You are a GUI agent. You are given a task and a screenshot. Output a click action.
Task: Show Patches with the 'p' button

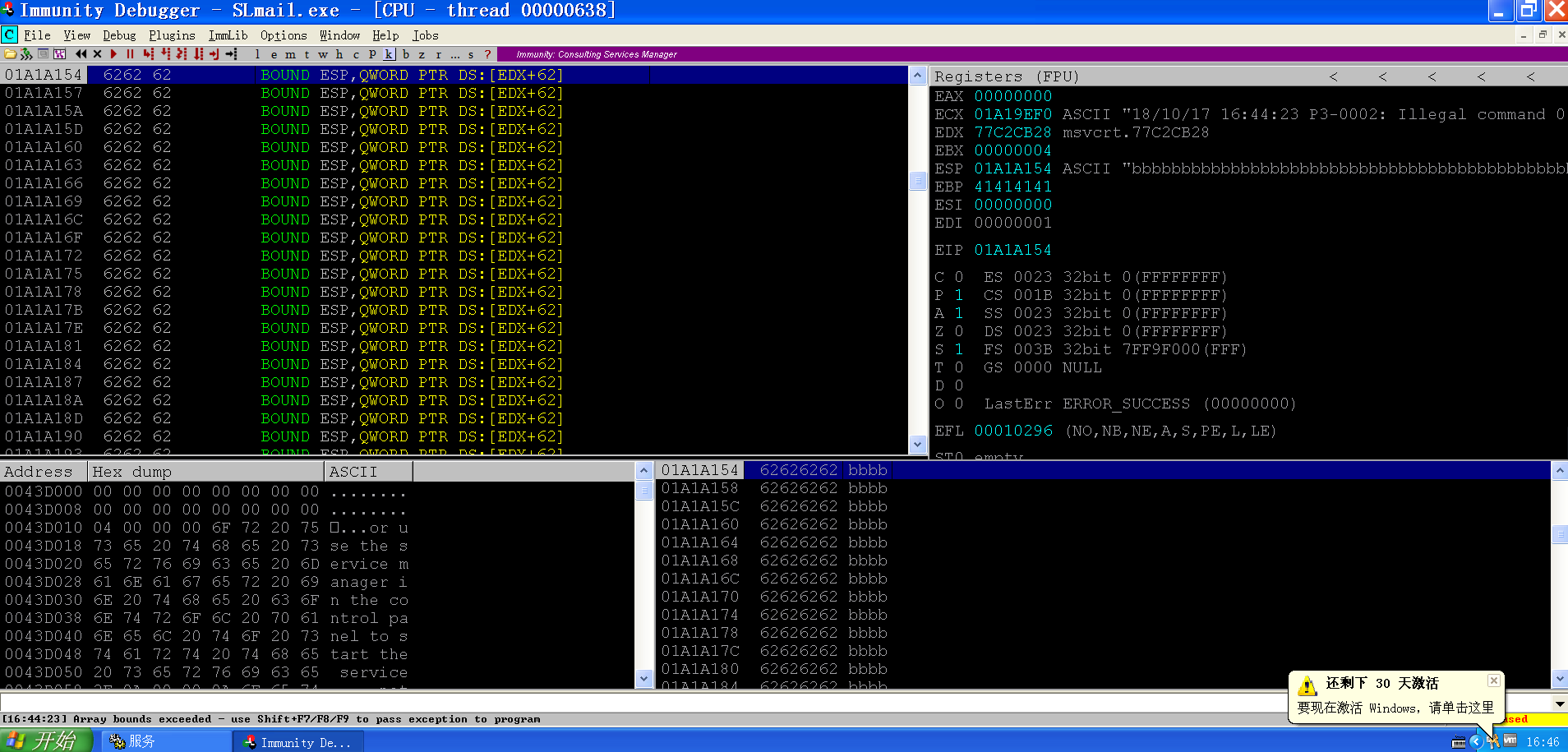[x=372, y=54]
